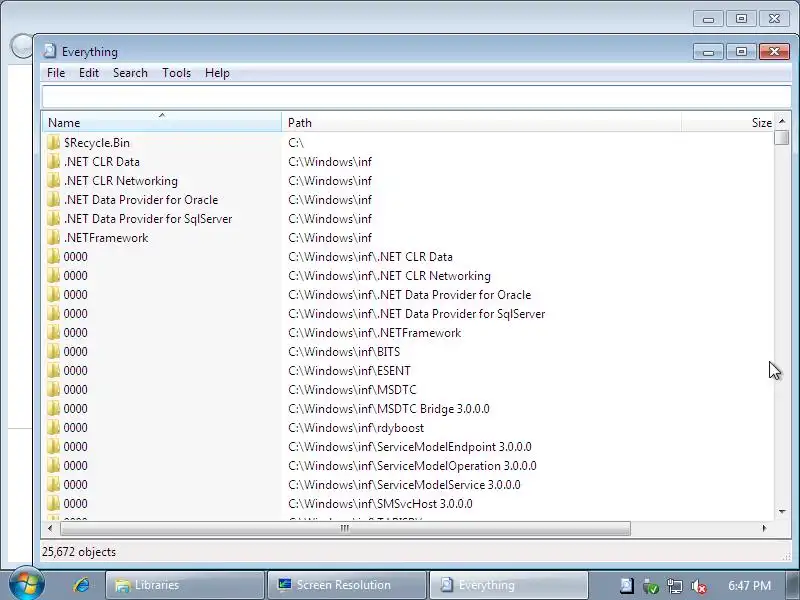Select path C:\Windows\inf\.NET Data Provider for Oracle

(410, 294)
